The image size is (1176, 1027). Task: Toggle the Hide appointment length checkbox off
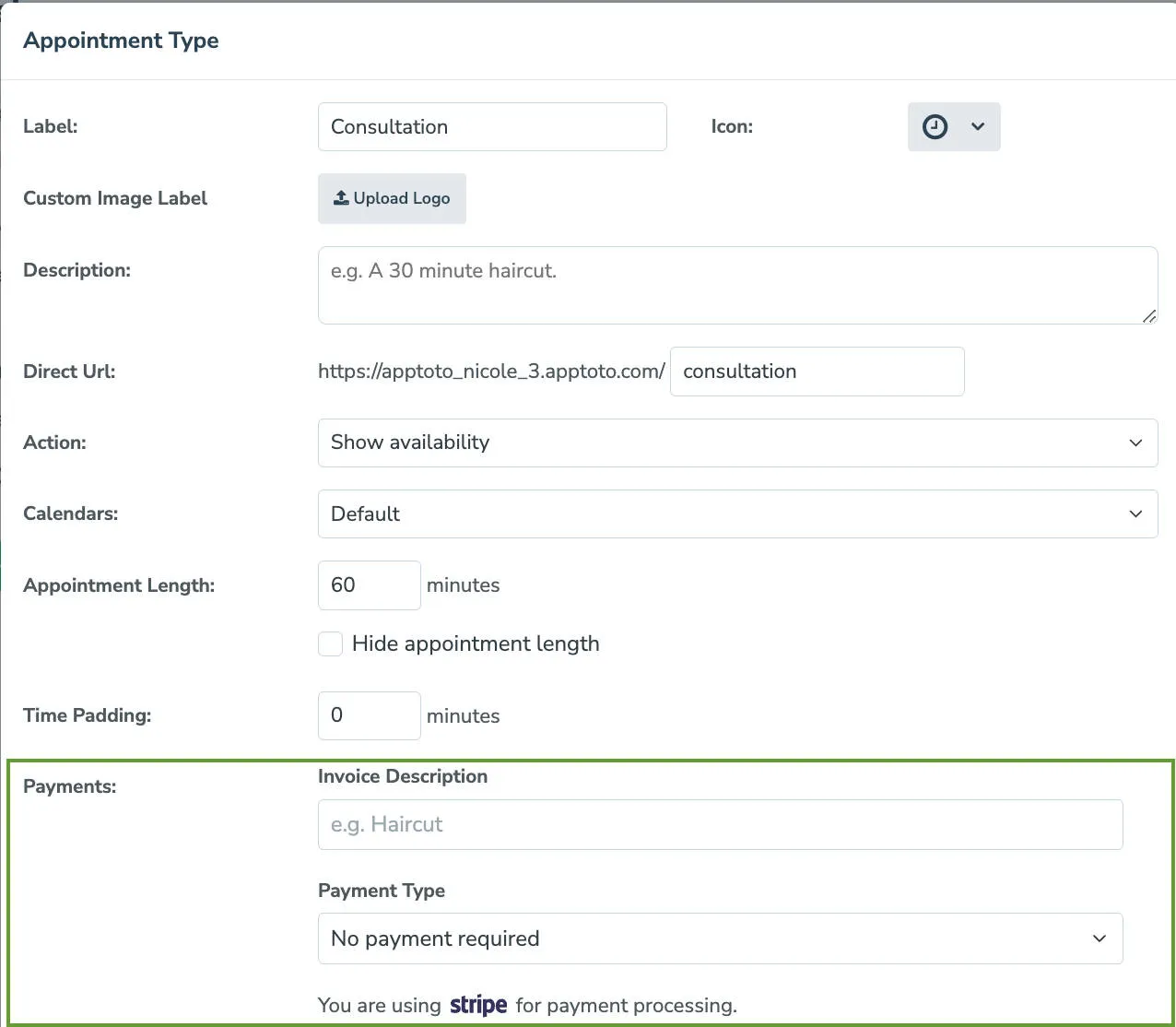pyautogui.click(x=330, y=643)
